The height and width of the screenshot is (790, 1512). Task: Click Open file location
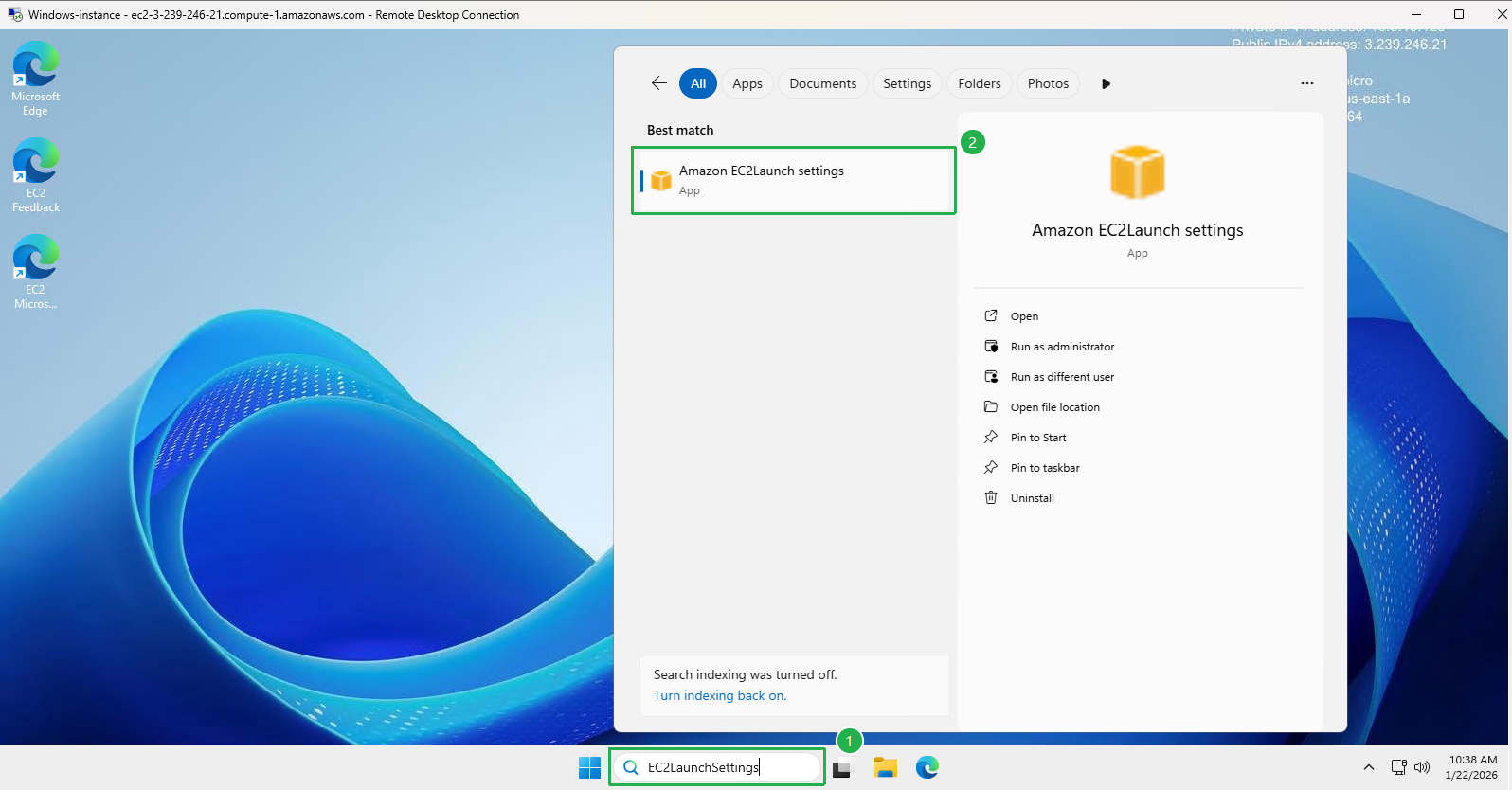click(1054, 407)
